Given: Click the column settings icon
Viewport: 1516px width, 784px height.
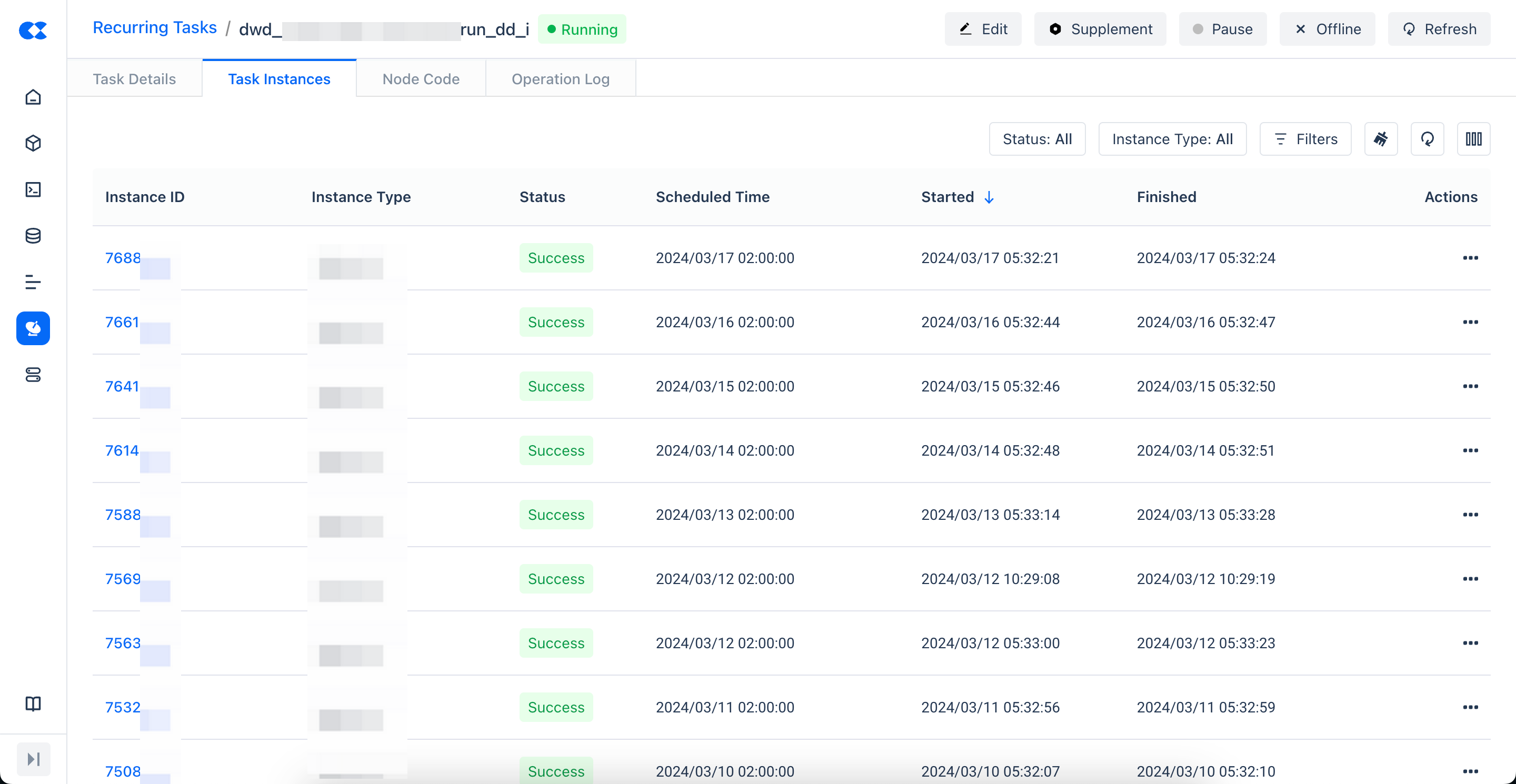Looking at the screenshot, I should (1473, 139).
